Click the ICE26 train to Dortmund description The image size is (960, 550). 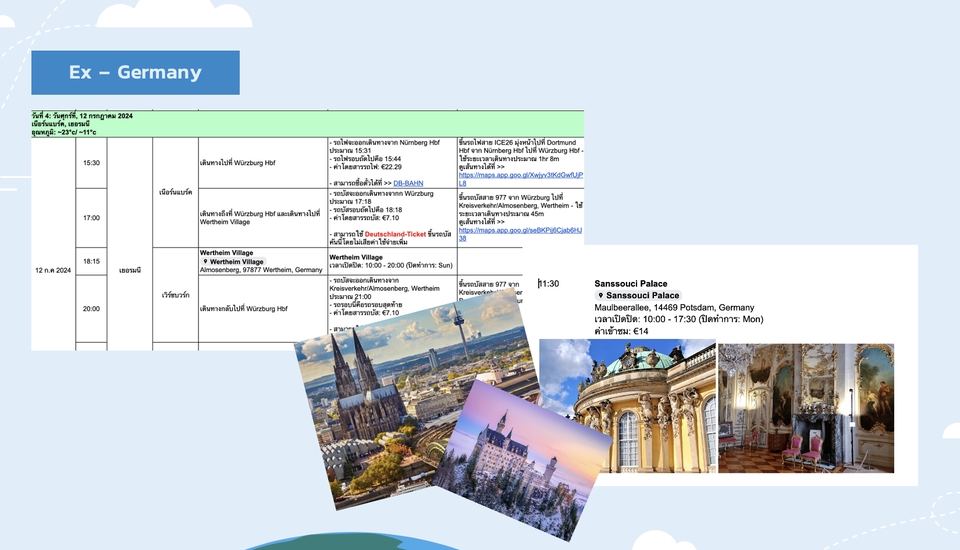[x=520, y=154]
